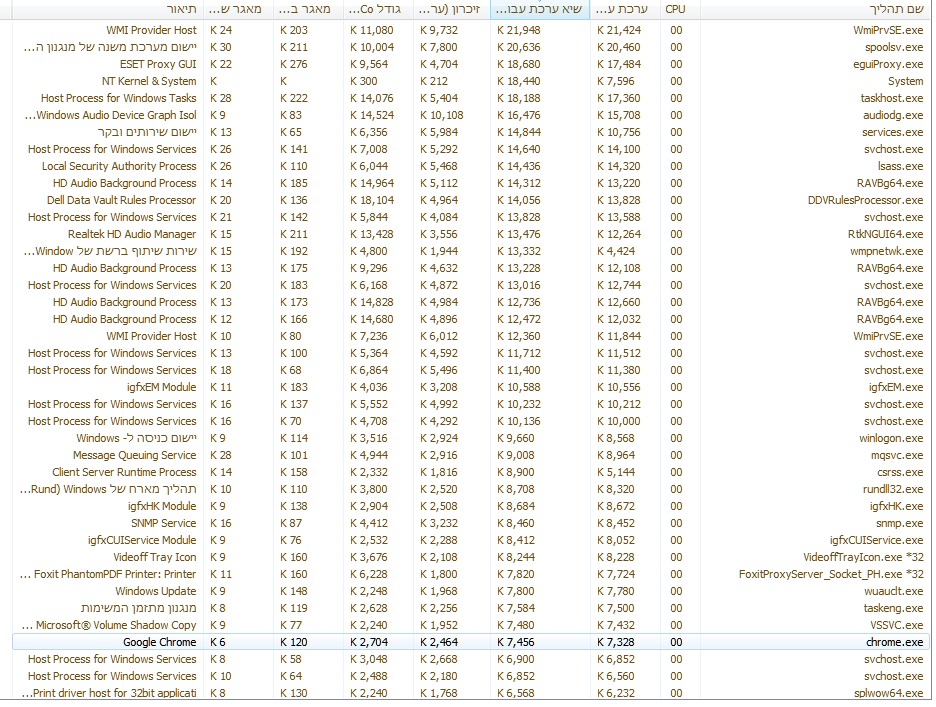Click the System process name
The width and height of the screenshot is (936, 707).
coord(905,81)
